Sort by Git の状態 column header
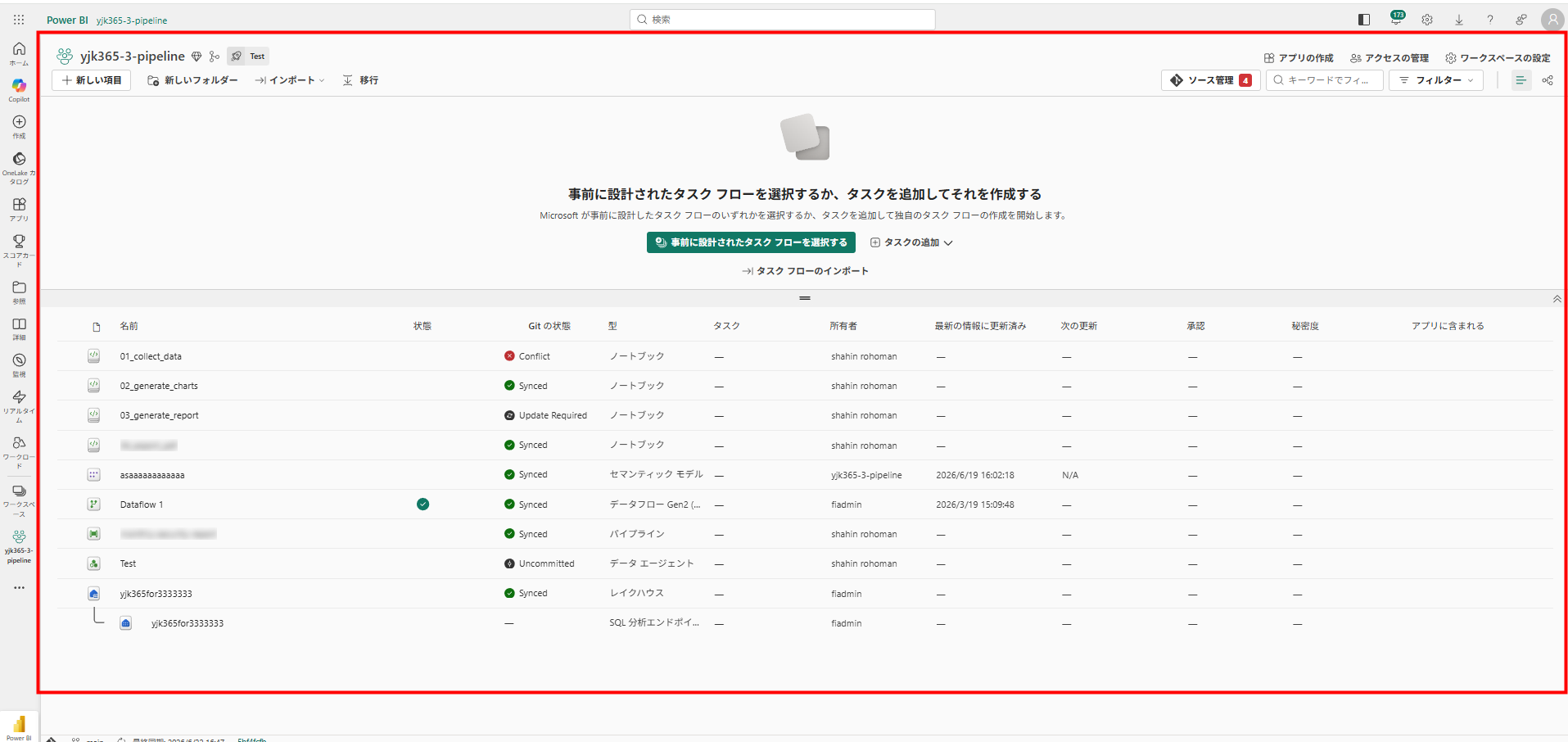This screenshot has width=1568, height=742. (549, 326)
